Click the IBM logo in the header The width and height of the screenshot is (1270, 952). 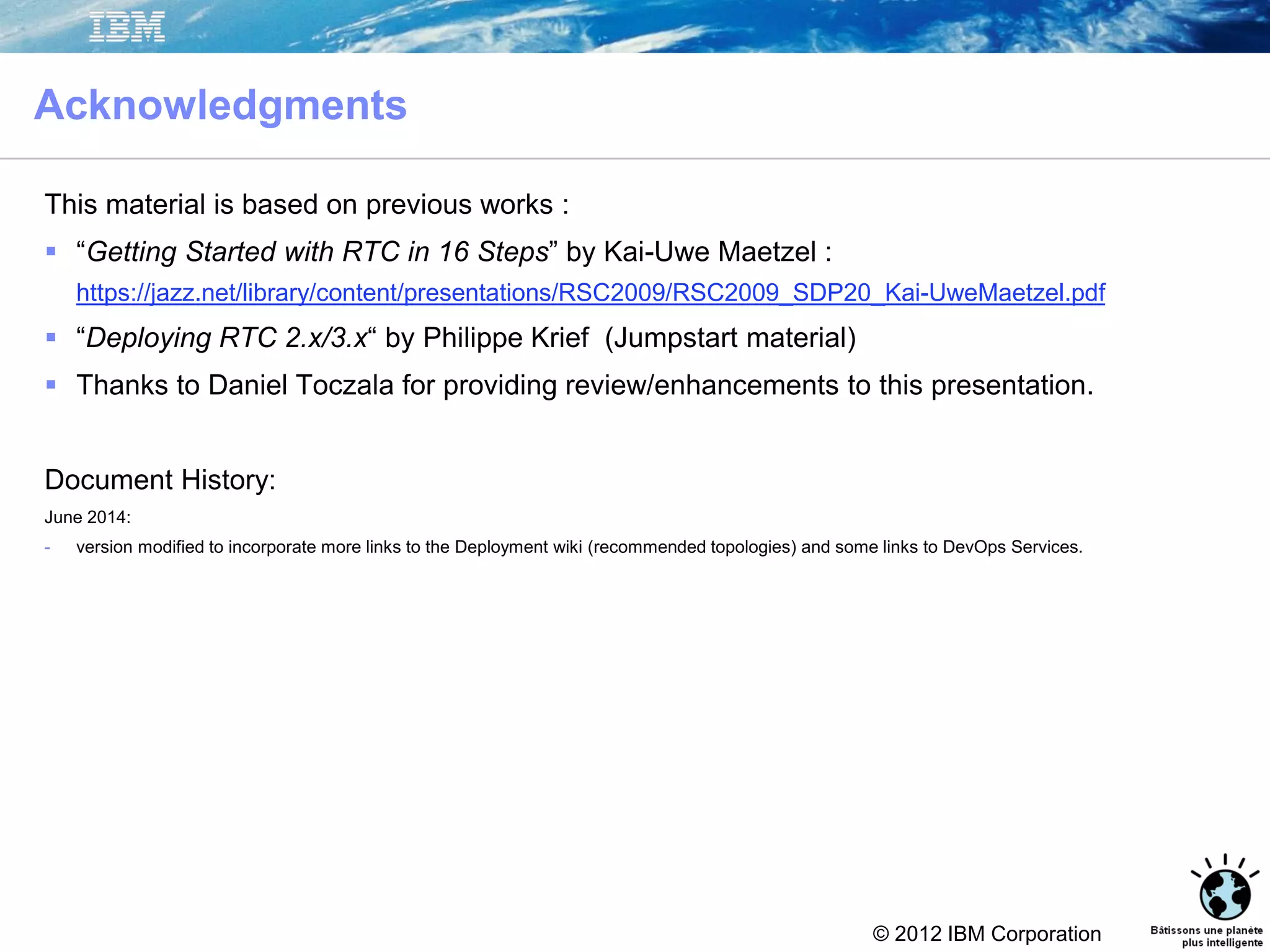click(127, 27)
